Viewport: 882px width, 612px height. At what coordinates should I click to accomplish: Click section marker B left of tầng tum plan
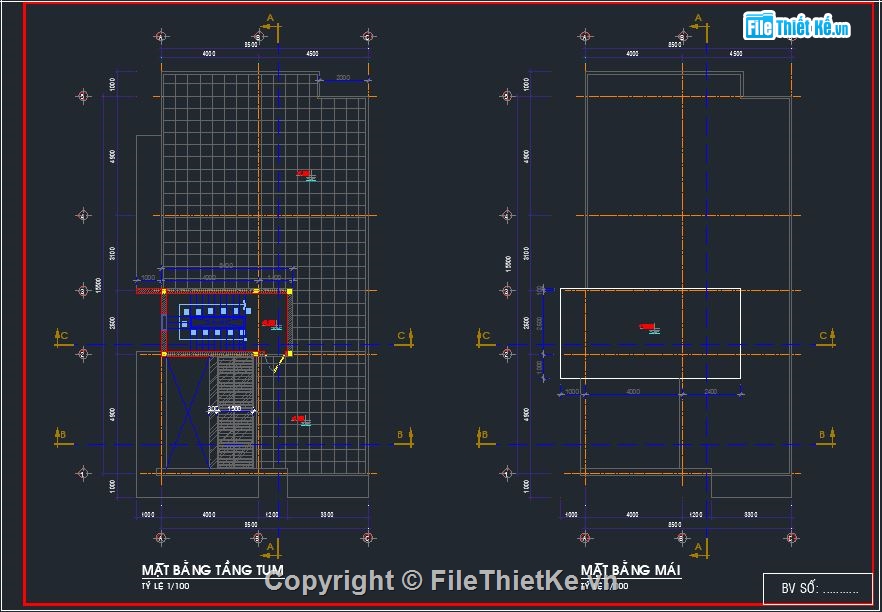coord(63,437)
